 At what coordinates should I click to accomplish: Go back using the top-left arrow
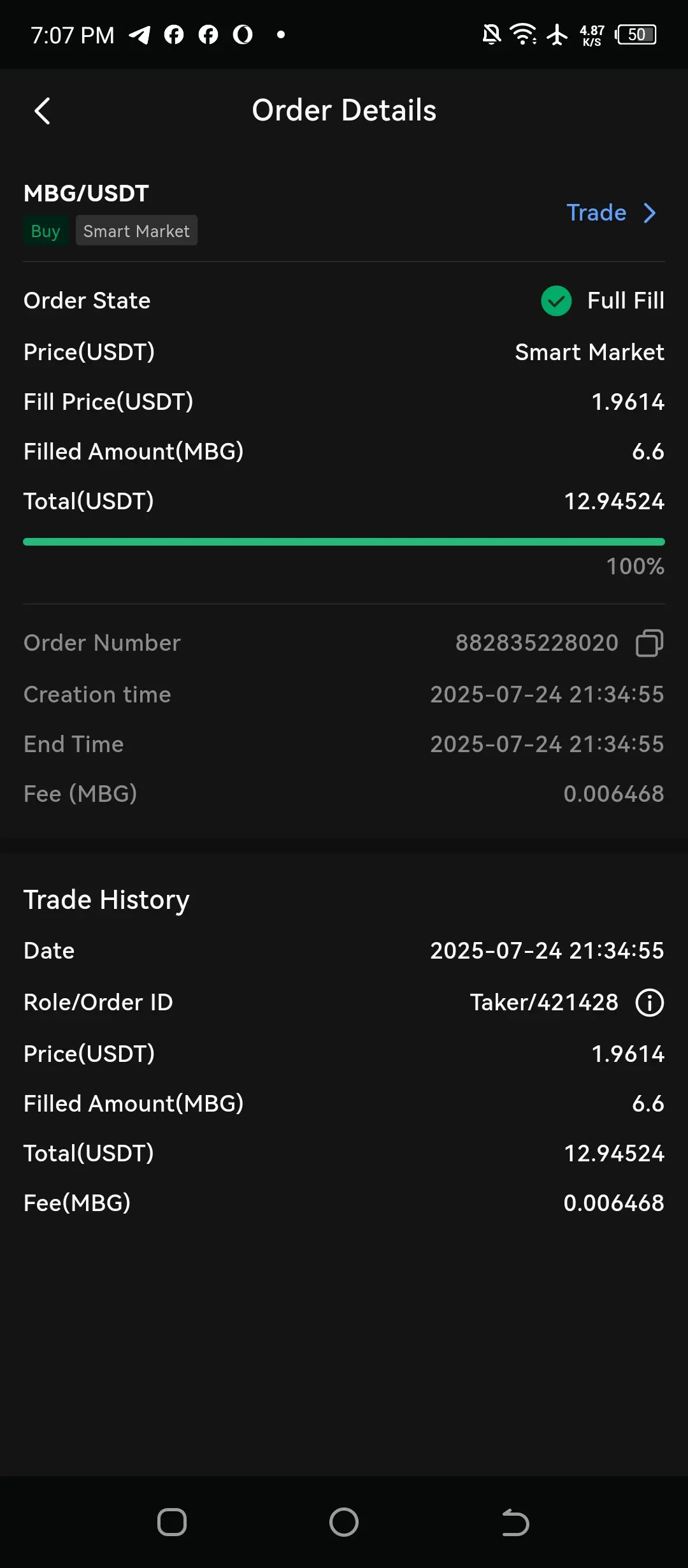pos(42,111)
